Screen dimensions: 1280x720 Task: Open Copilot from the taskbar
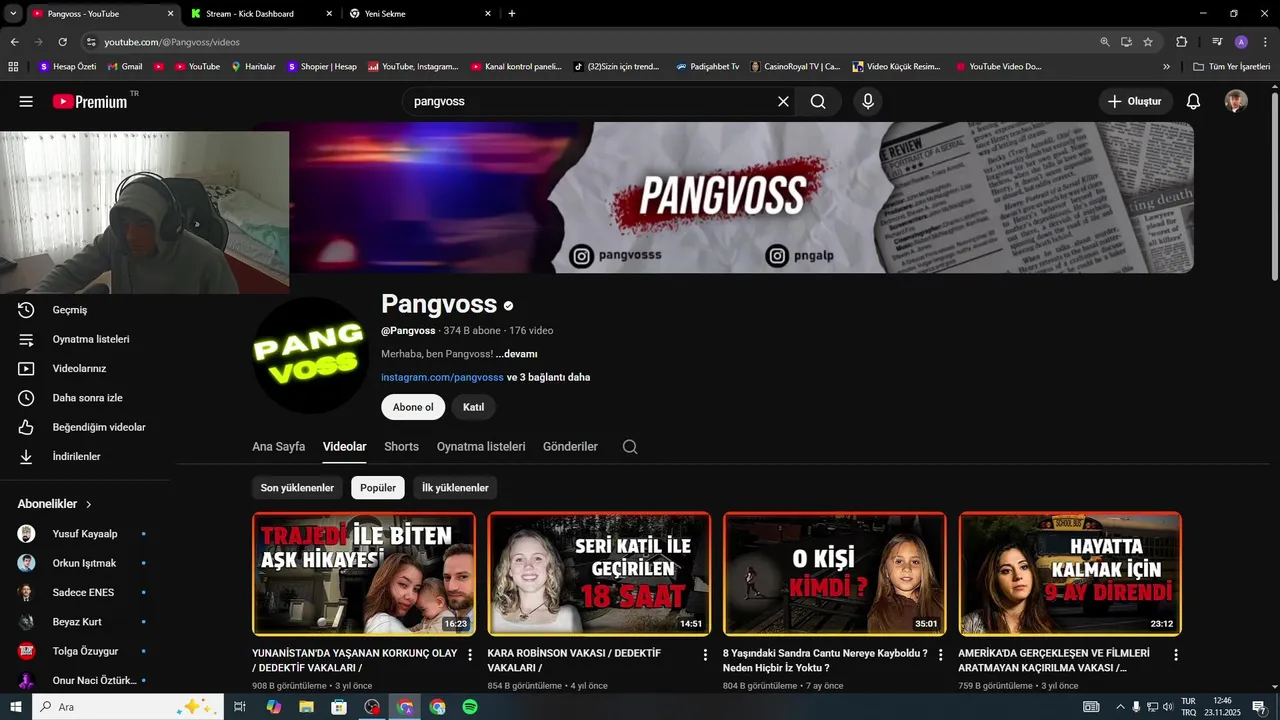(273, 707)
